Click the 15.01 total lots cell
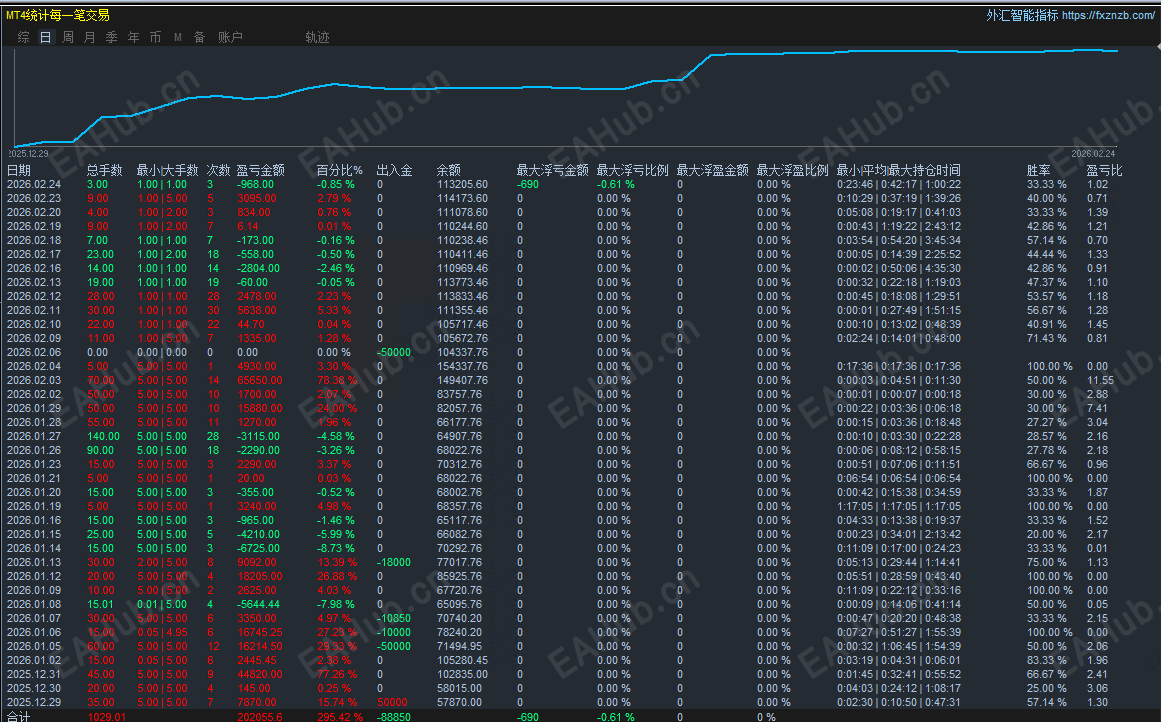This screenshot has height=722, width=1161. pos(100,604)
